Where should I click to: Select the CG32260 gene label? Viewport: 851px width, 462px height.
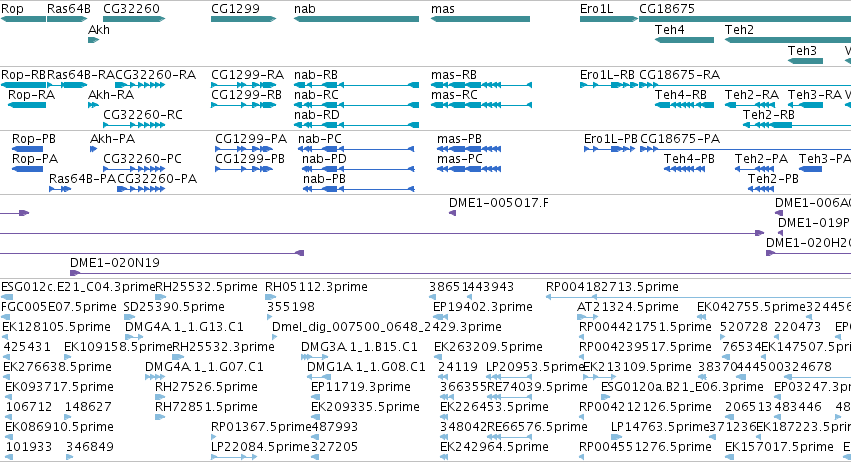click(131, 9)
